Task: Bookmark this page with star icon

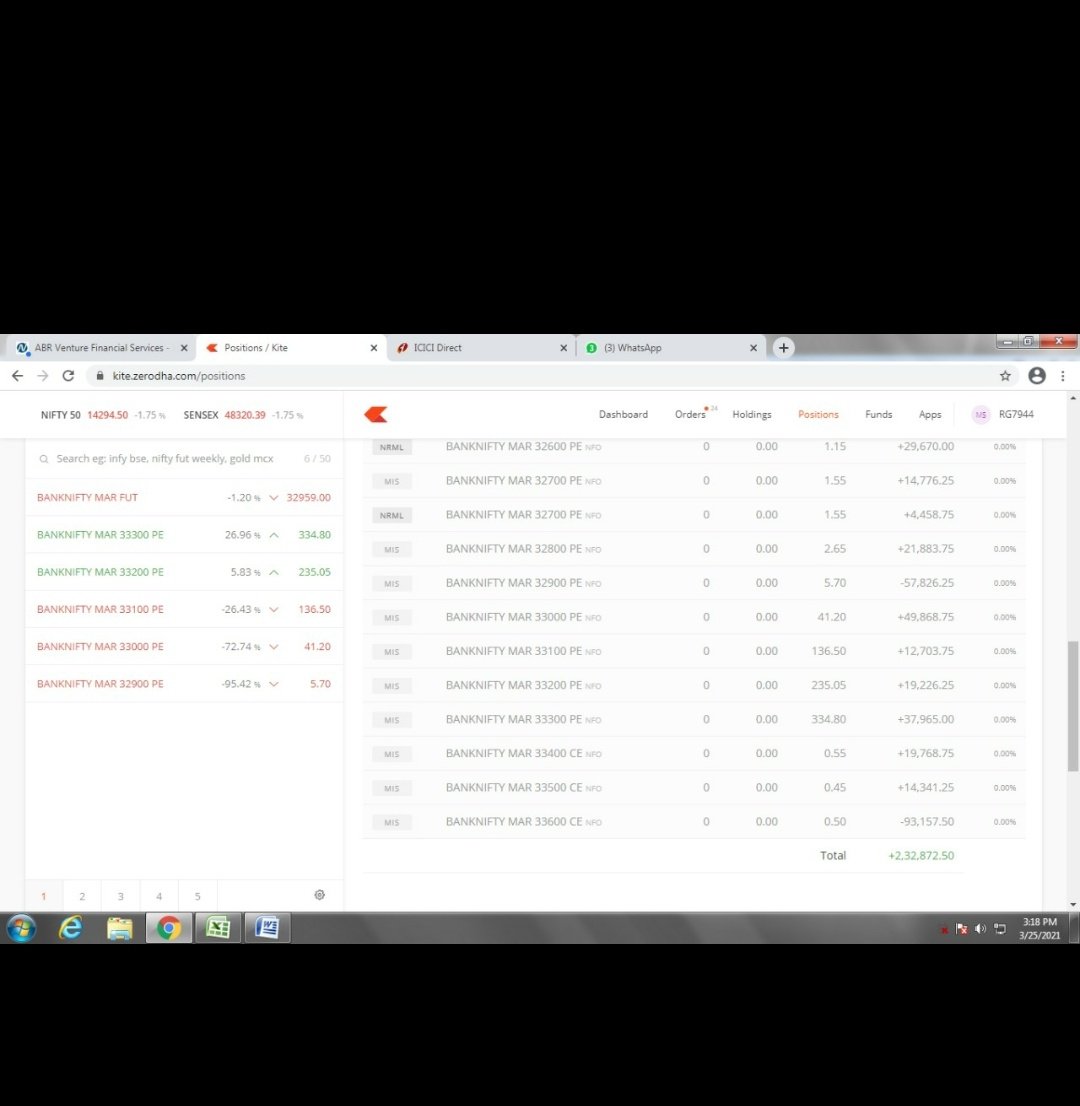Action: tap(1005, 376)
